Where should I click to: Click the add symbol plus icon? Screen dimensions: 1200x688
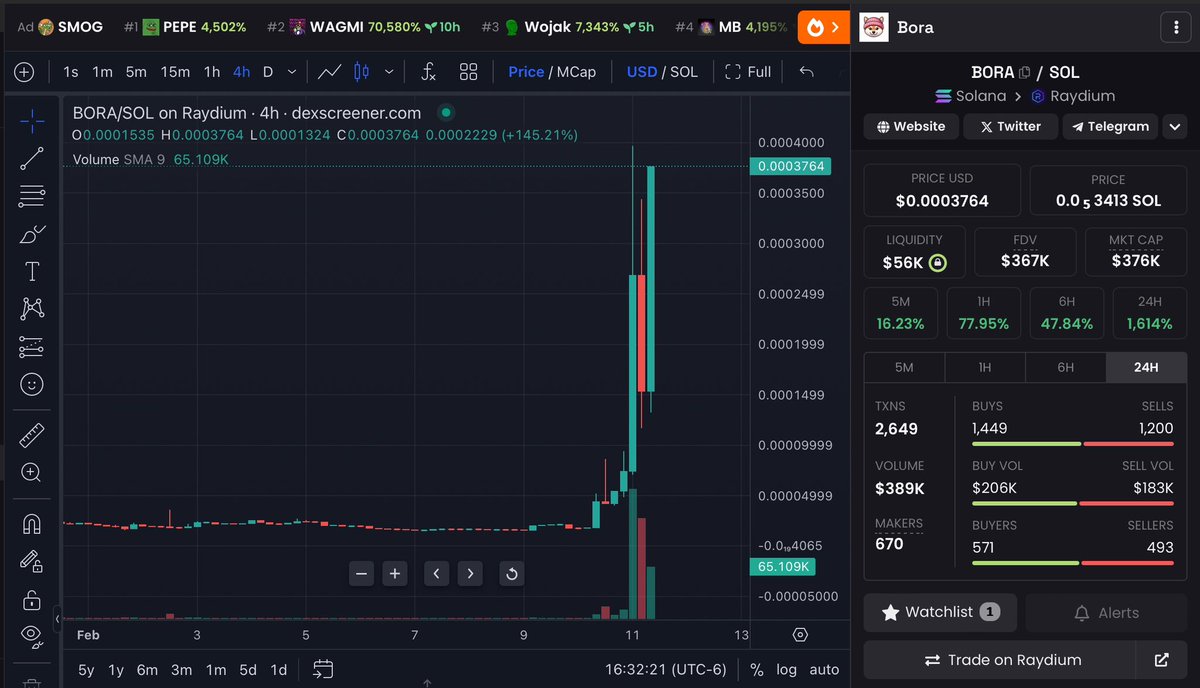tap(25, 72)
